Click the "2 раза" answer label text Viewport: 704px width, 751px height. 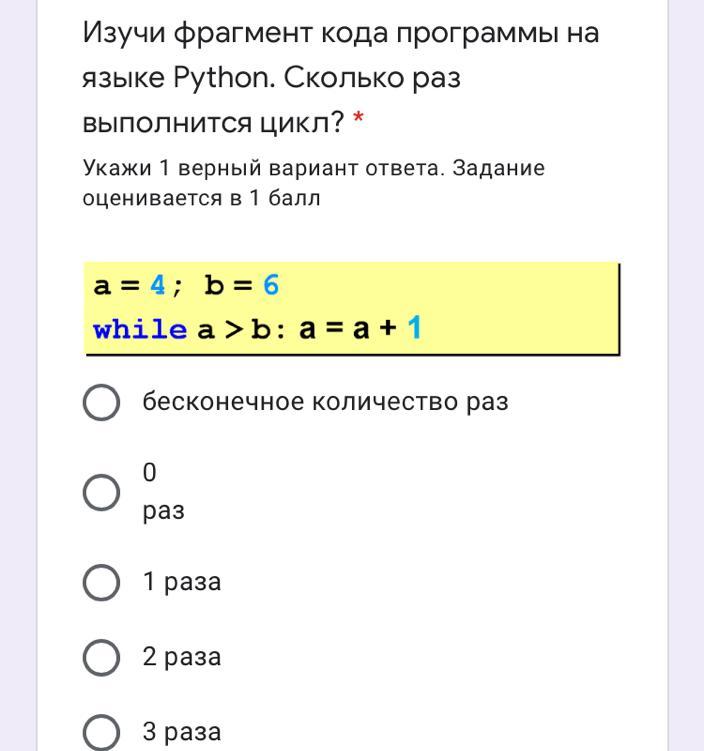point(181,657)
